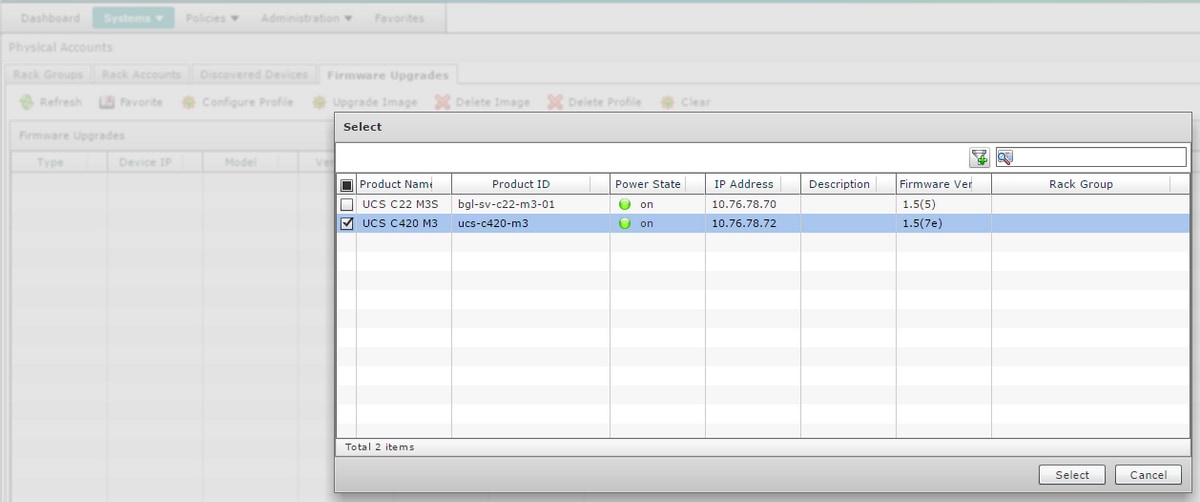1200x502 pixels.
Task: Click the Select button
Action: tap(1072, 475)
